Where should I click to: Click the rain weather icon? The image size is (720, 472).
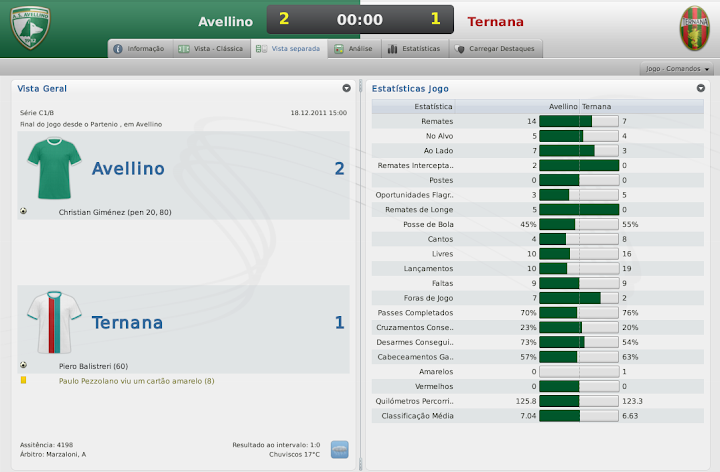click(340, 449)
